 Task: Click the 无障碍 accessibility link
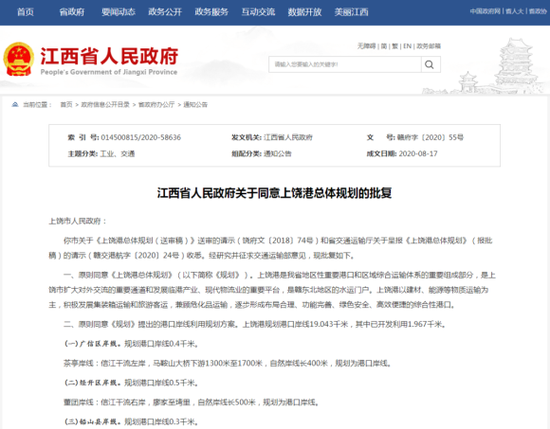(367, 46)
